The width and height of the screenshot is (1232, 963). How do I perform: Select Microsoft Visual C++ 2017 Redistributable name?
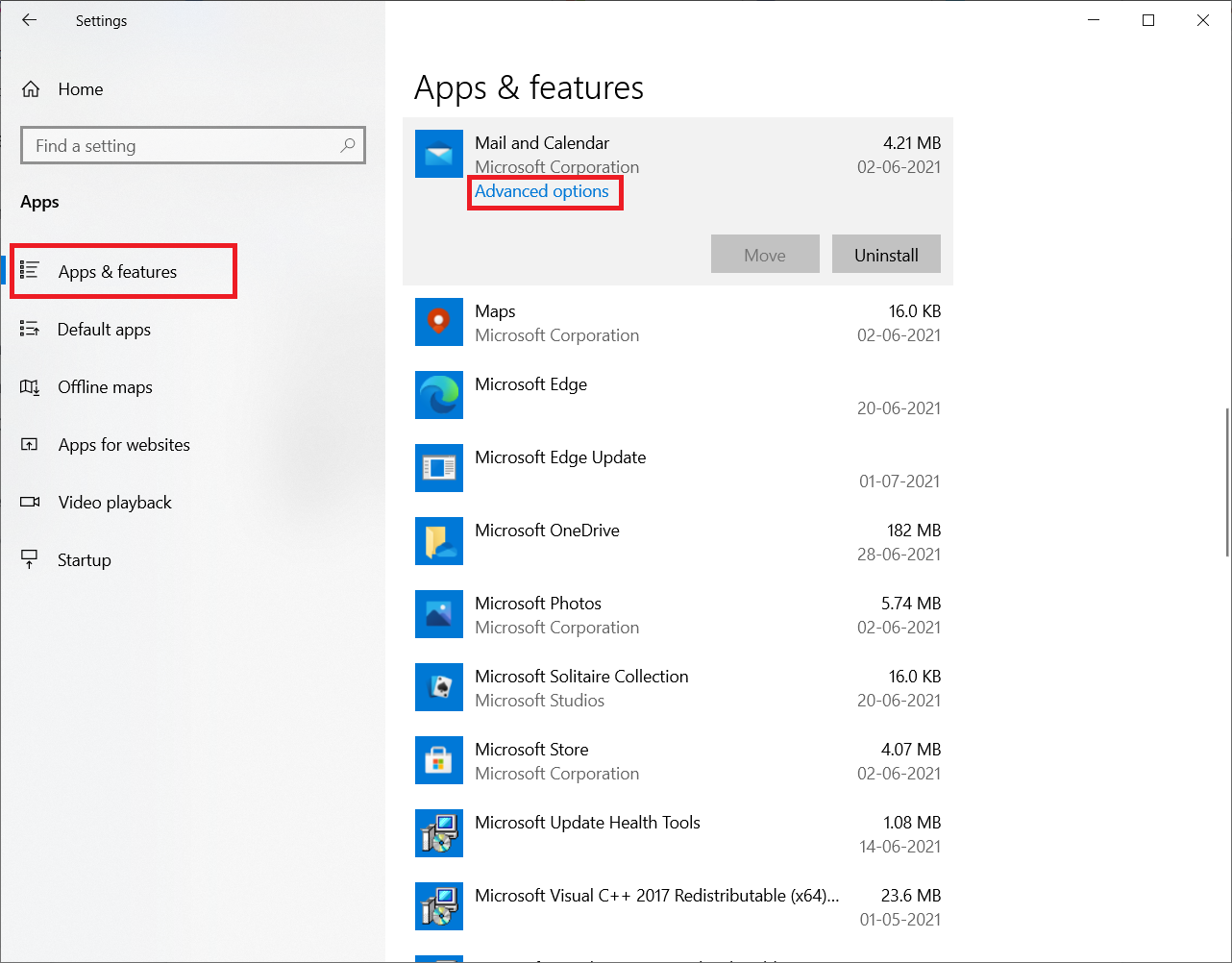point(657,896)
